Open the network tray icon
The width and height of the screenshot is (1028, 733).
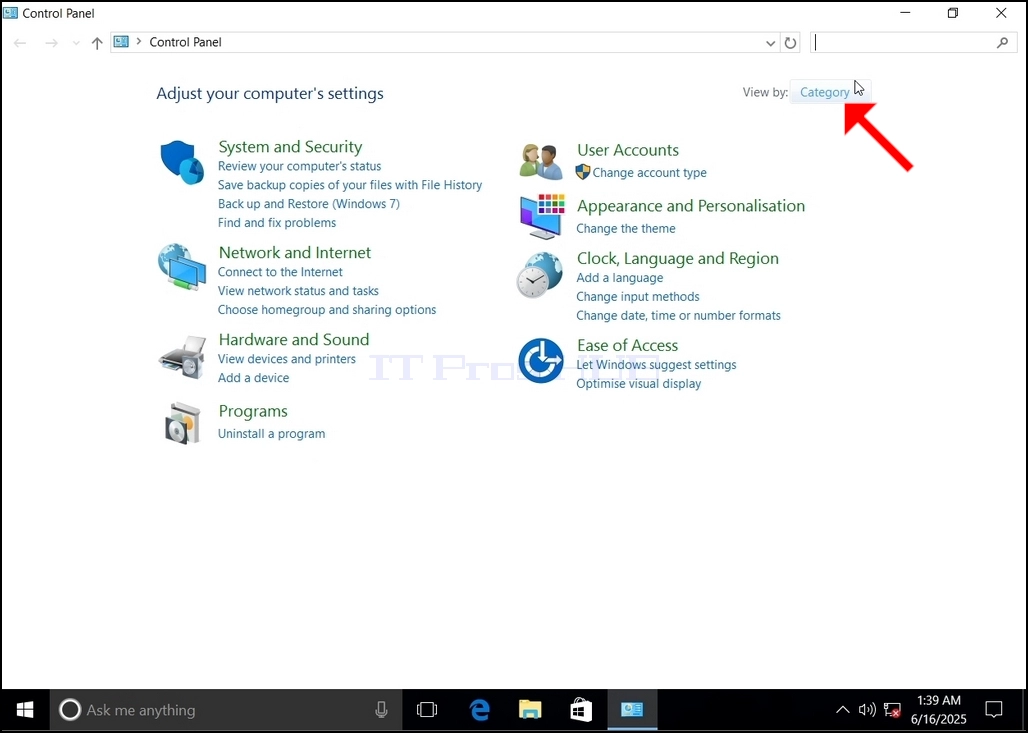892,710
